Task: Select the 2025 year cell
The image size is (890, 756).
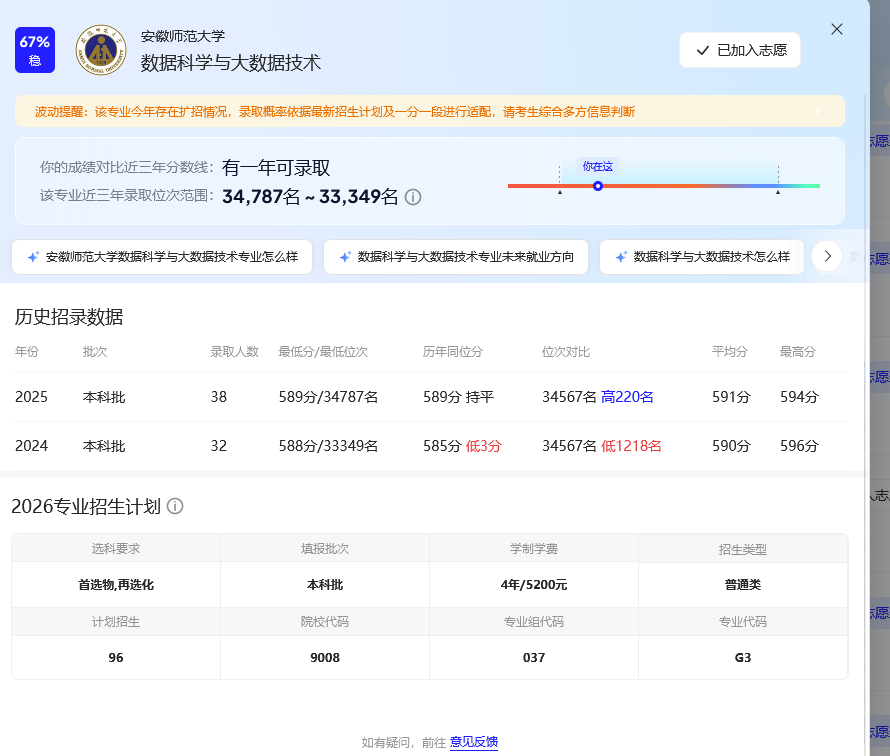Action: coord(31,397)
